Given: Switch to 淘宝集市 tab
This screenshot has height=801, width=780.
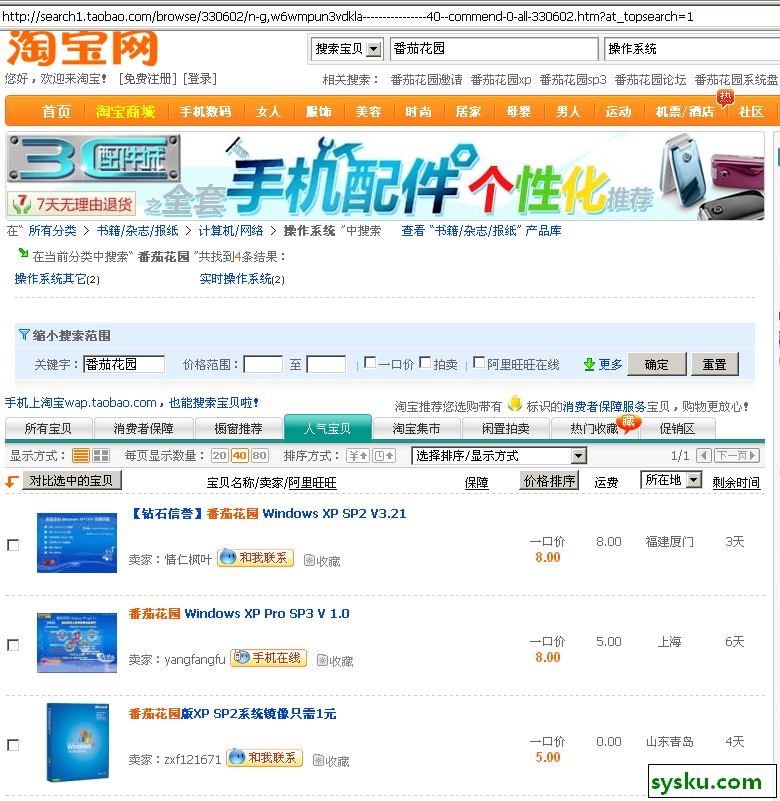Looking at the screenshot, I should [x=416, y=429].
